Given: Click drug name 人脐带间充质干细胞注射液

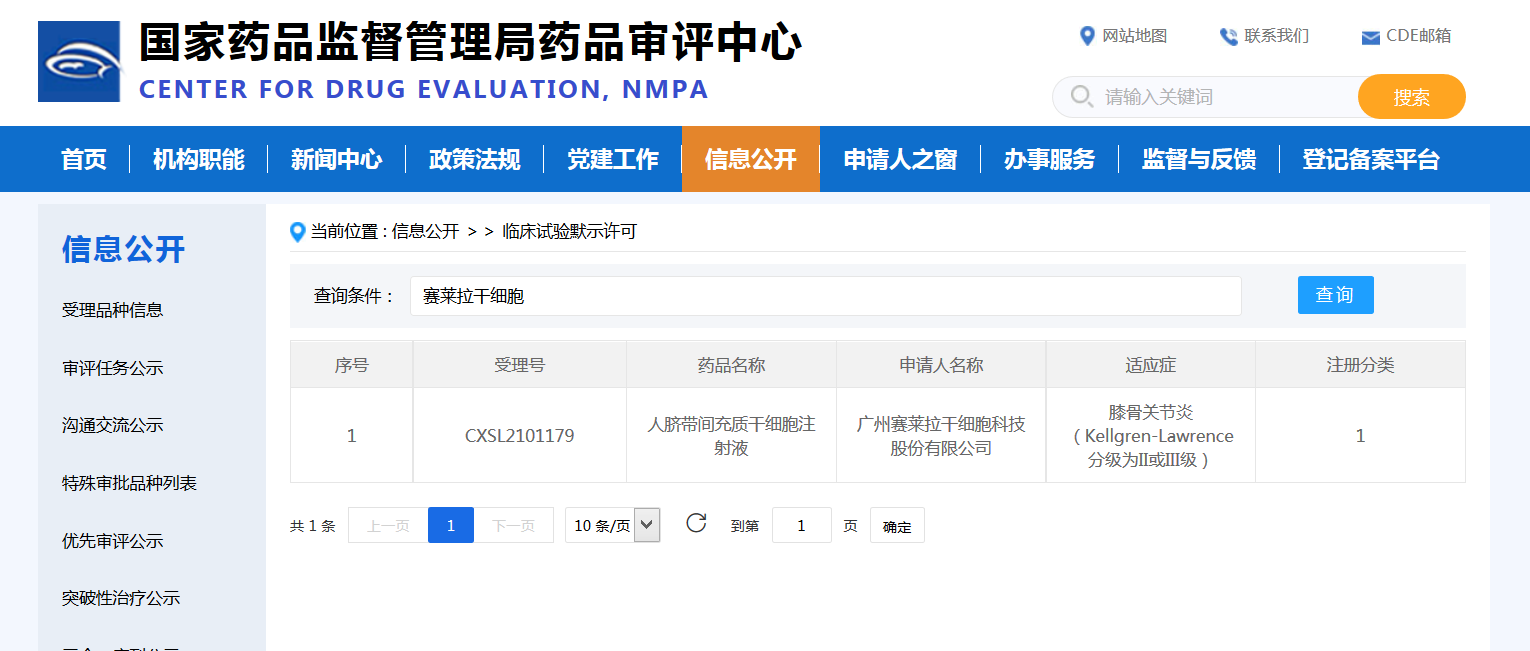Looking at the screenshot, I should pyautogui.click(x=732, y=436).
